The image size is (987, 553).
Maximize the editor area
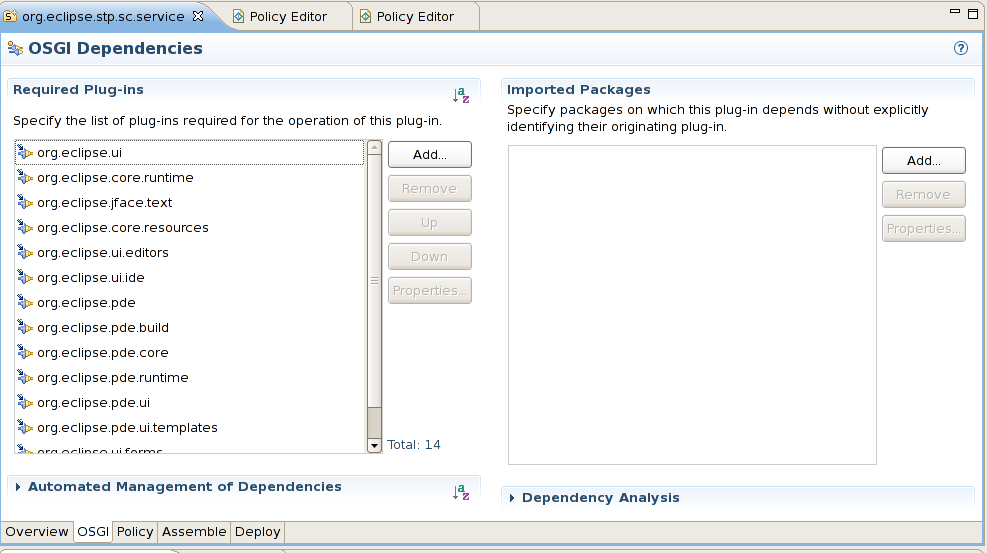(973, 13)
